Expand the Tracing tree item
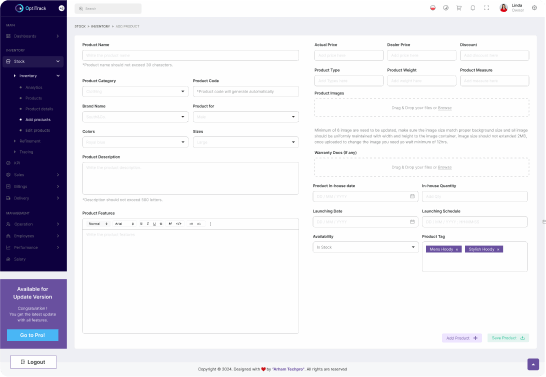Viewport: 546px width, 377px height. (24, 152)
